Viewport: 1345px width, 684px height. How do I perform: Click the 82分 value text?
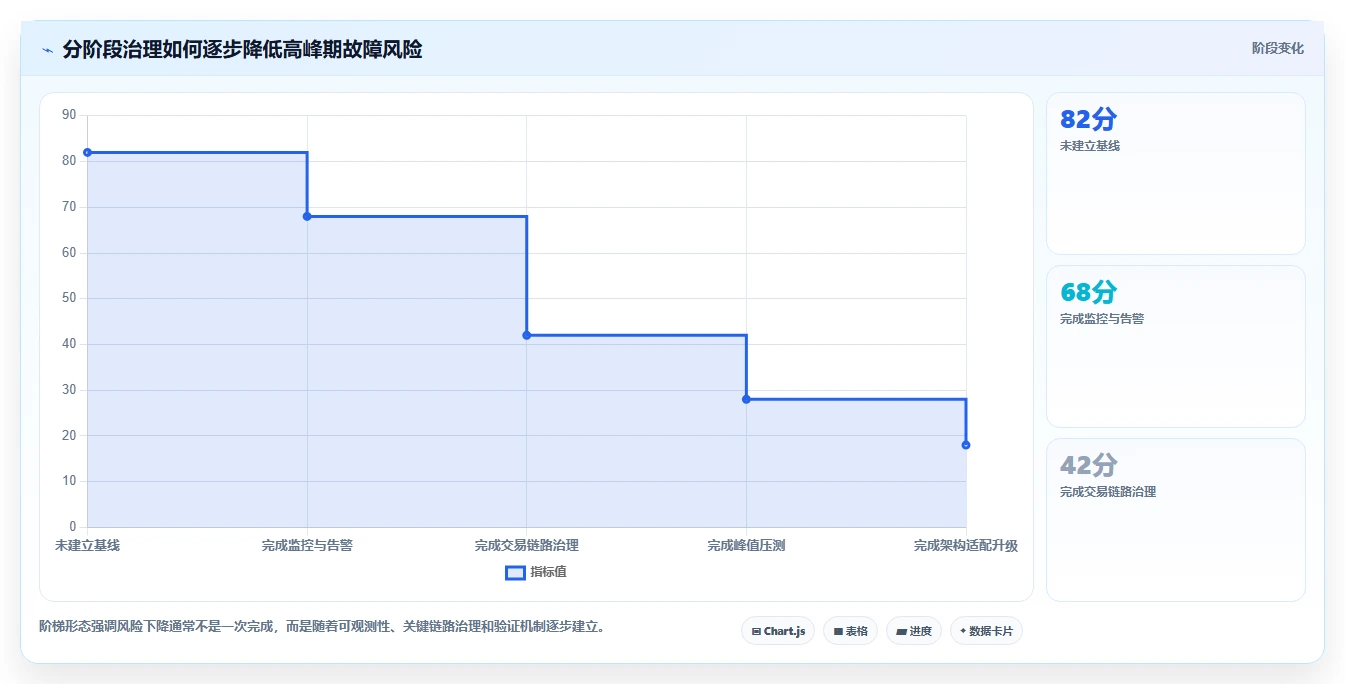pyautogui.click(x=1088, y=120)
